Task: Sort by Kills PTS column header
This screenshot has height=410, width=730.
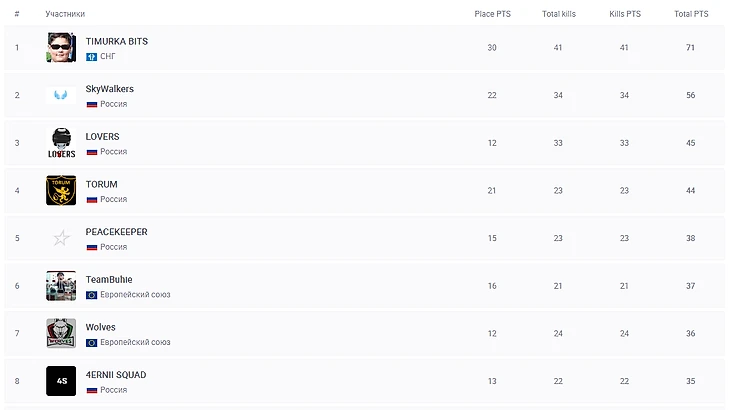Action: pos(625,14)
